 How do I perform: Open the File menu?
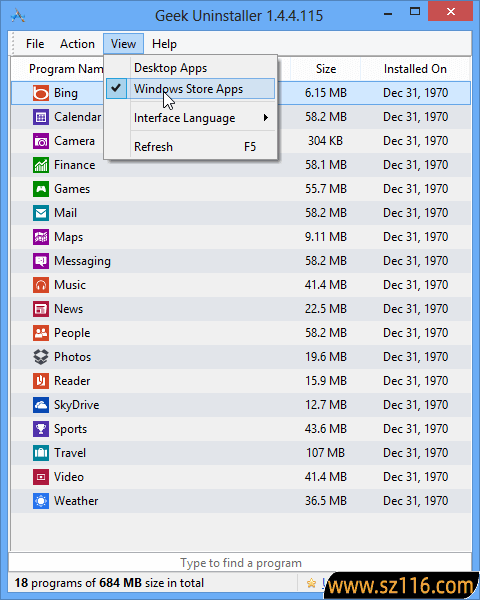click(35, 44)
